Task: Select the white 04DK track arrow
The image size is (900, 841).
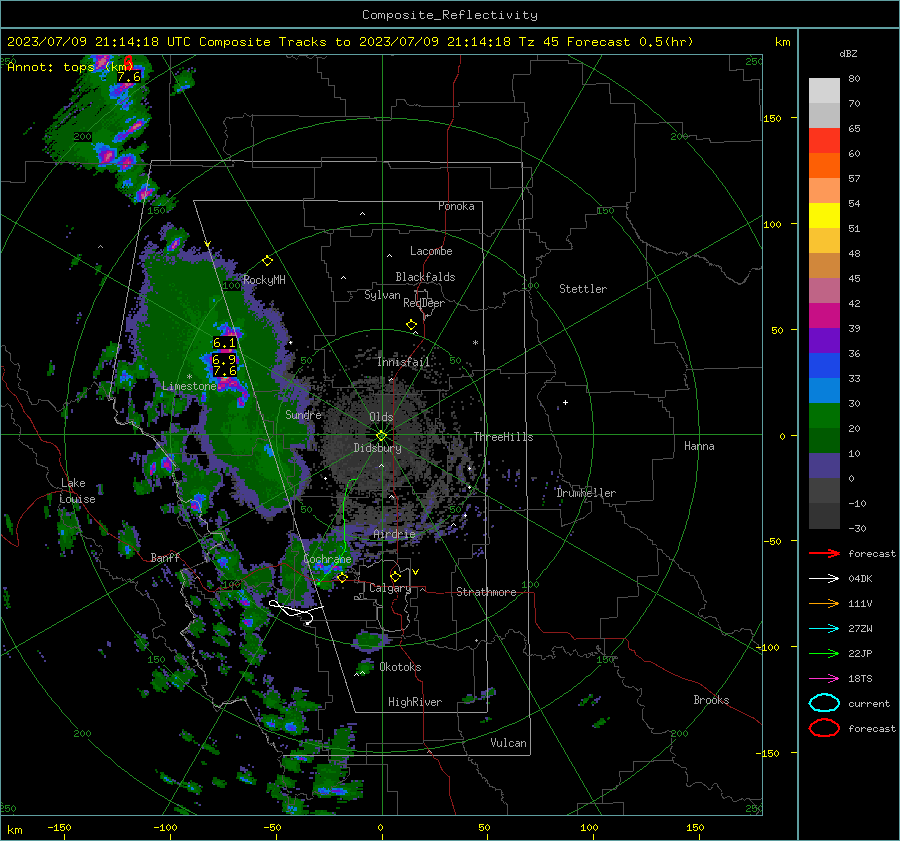Action: [824, 578]
